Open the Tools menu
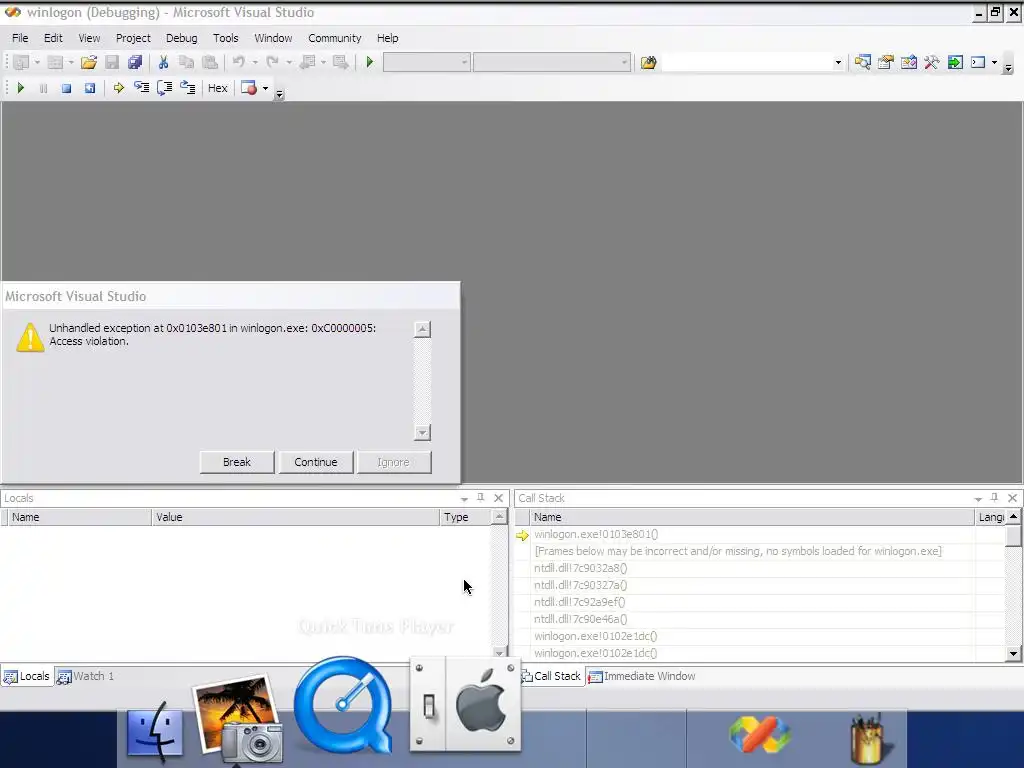Viewport: 1024px width, 768px height. pyautogui.click(x=225, y=38)
